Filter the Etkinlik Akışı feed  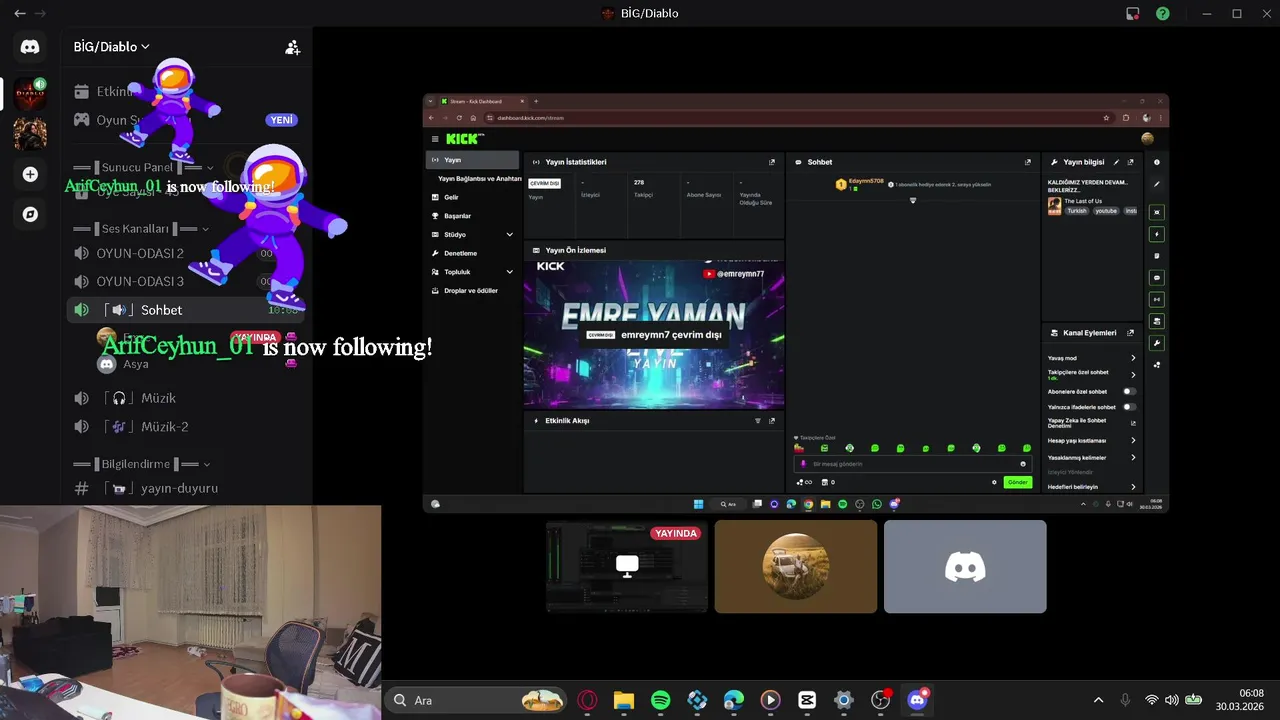click(x=758, y=421)
